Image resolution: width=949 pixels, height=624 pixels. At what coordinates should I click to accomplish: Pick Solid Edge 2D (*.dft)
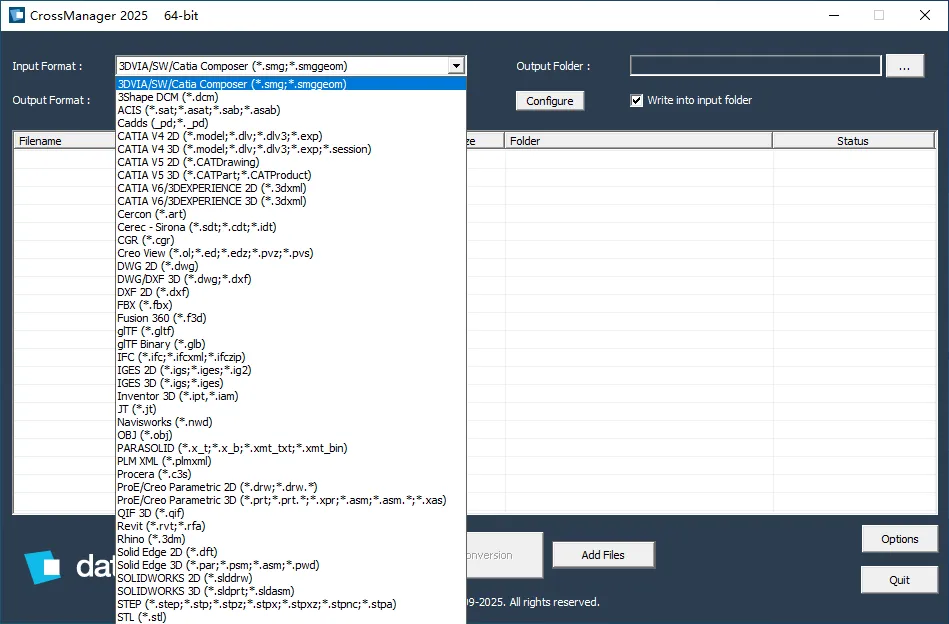(x=291, y=552)
